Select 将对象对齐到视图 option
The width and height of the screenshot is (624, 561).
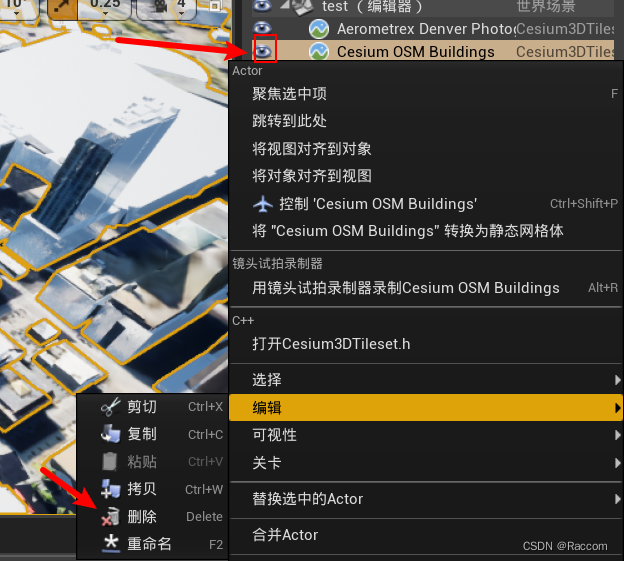[426, 176]
